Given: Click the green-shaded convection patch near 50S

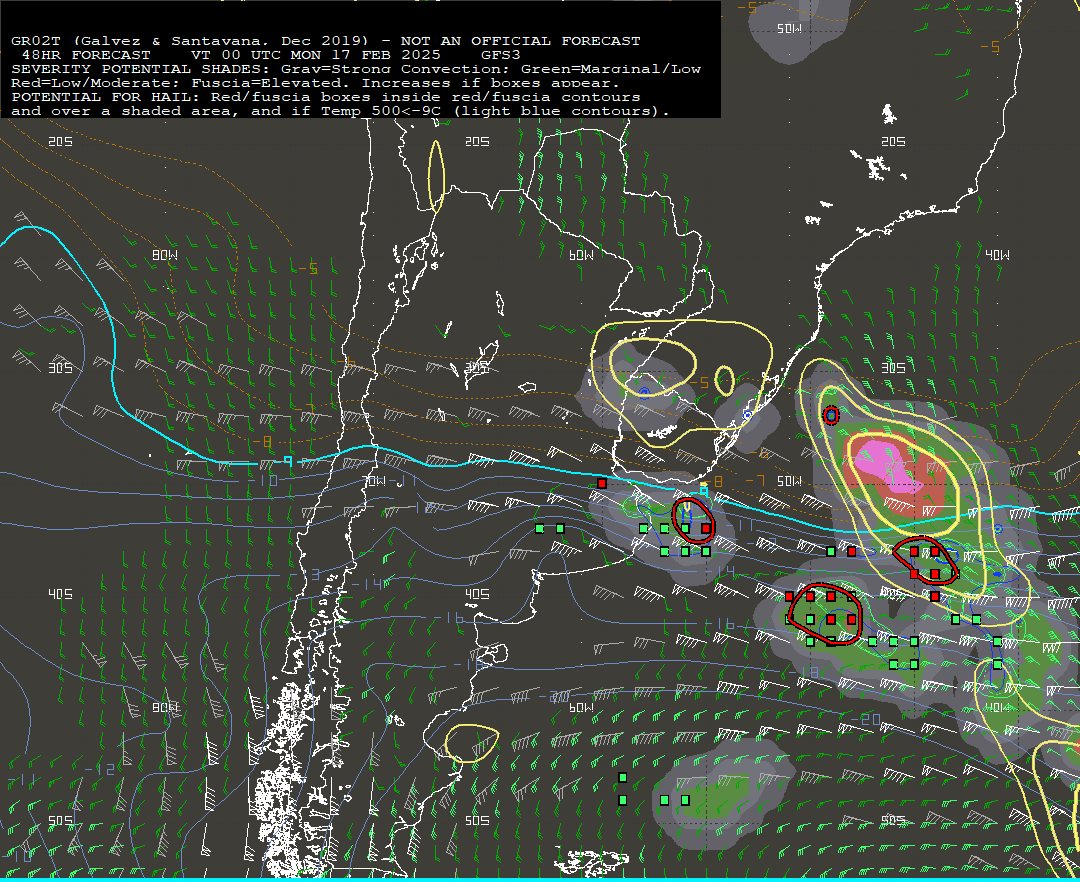Looking at the screenshot, I should [x=722, y=792].
